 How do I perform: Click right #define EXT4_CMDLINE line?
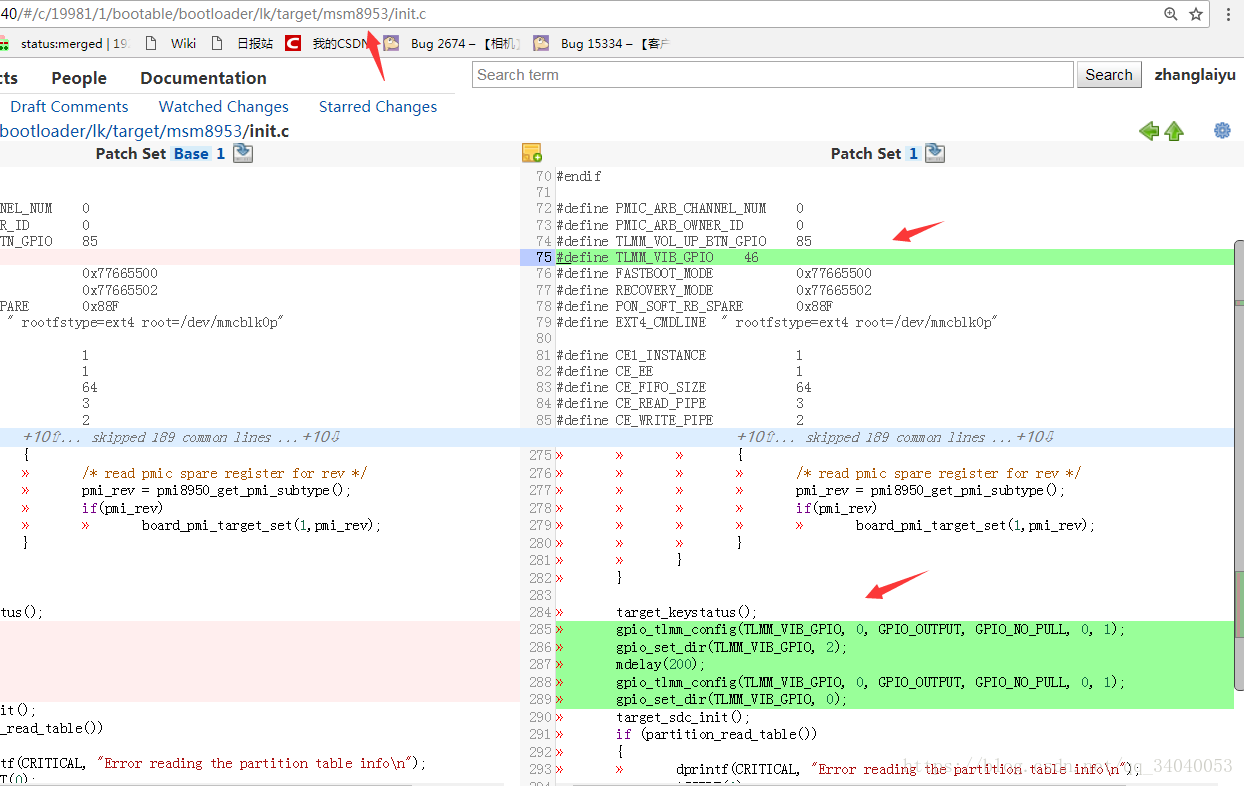[x=777, y=322]
